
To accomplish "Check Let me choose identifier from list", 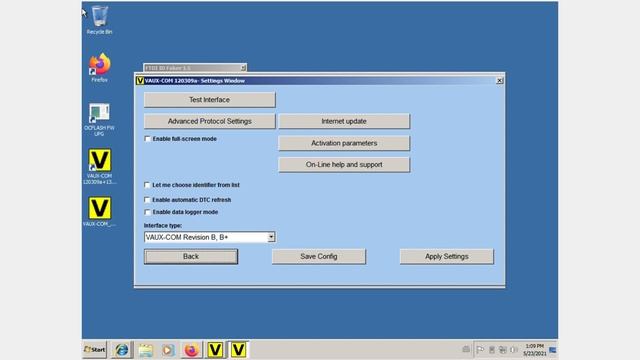I will [x=147, y=185].
